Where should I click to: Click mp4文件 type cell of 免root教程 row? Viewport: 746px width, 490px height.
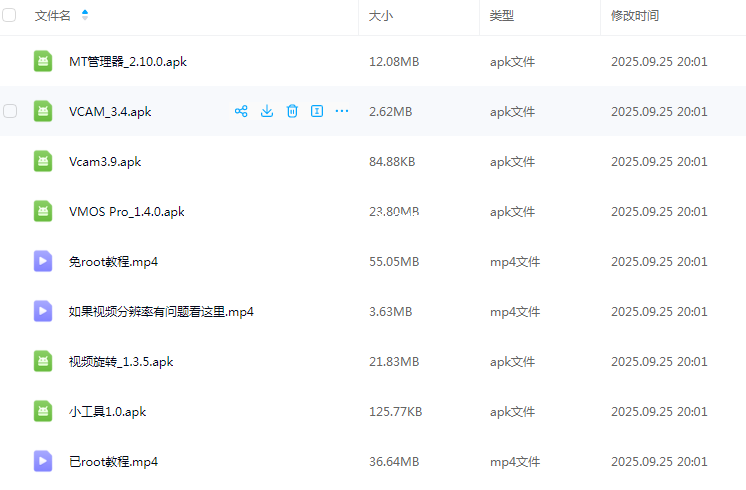tap(515, 262)
